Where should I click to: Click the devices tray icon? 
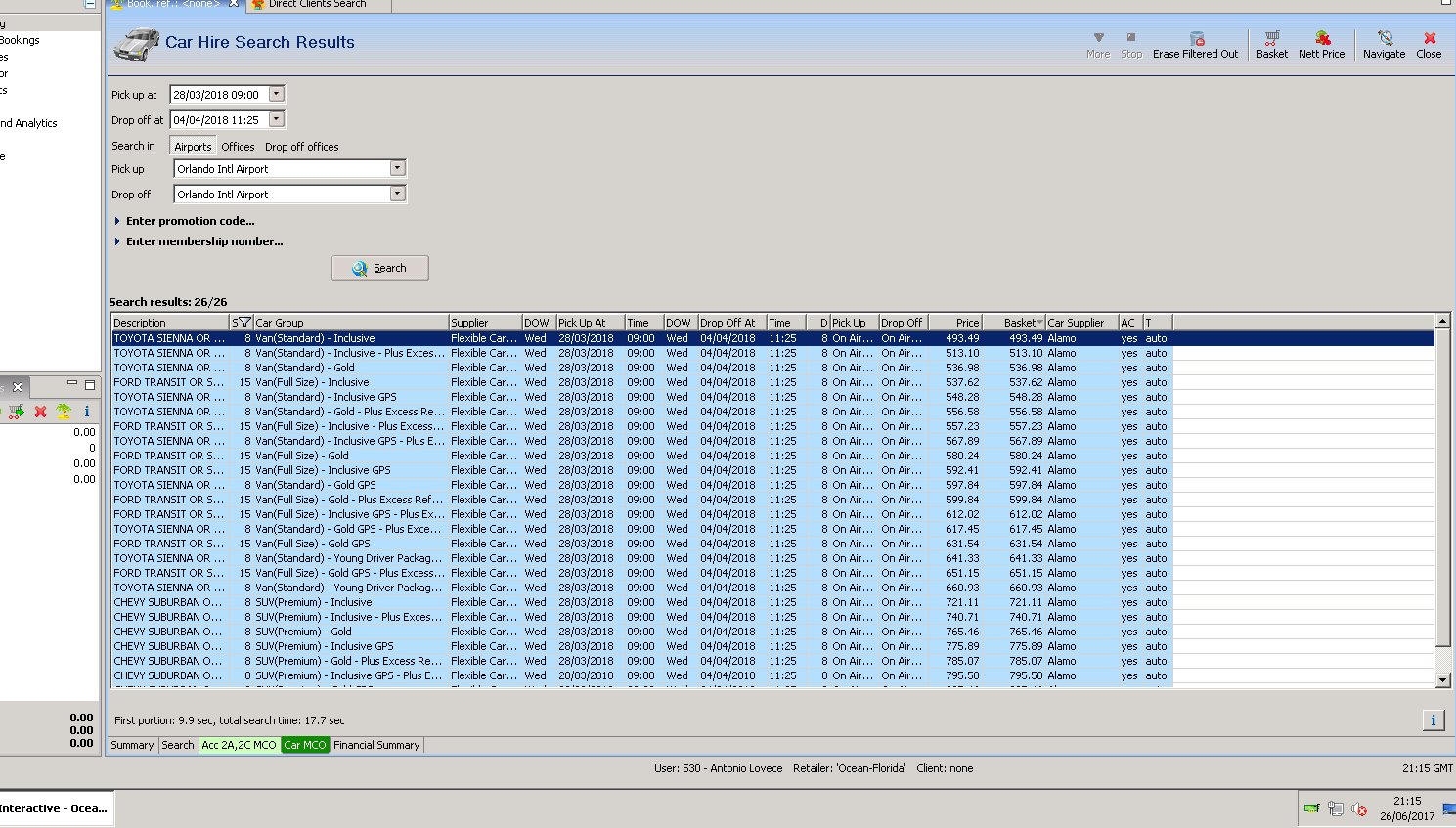[x=1336, y=808]
